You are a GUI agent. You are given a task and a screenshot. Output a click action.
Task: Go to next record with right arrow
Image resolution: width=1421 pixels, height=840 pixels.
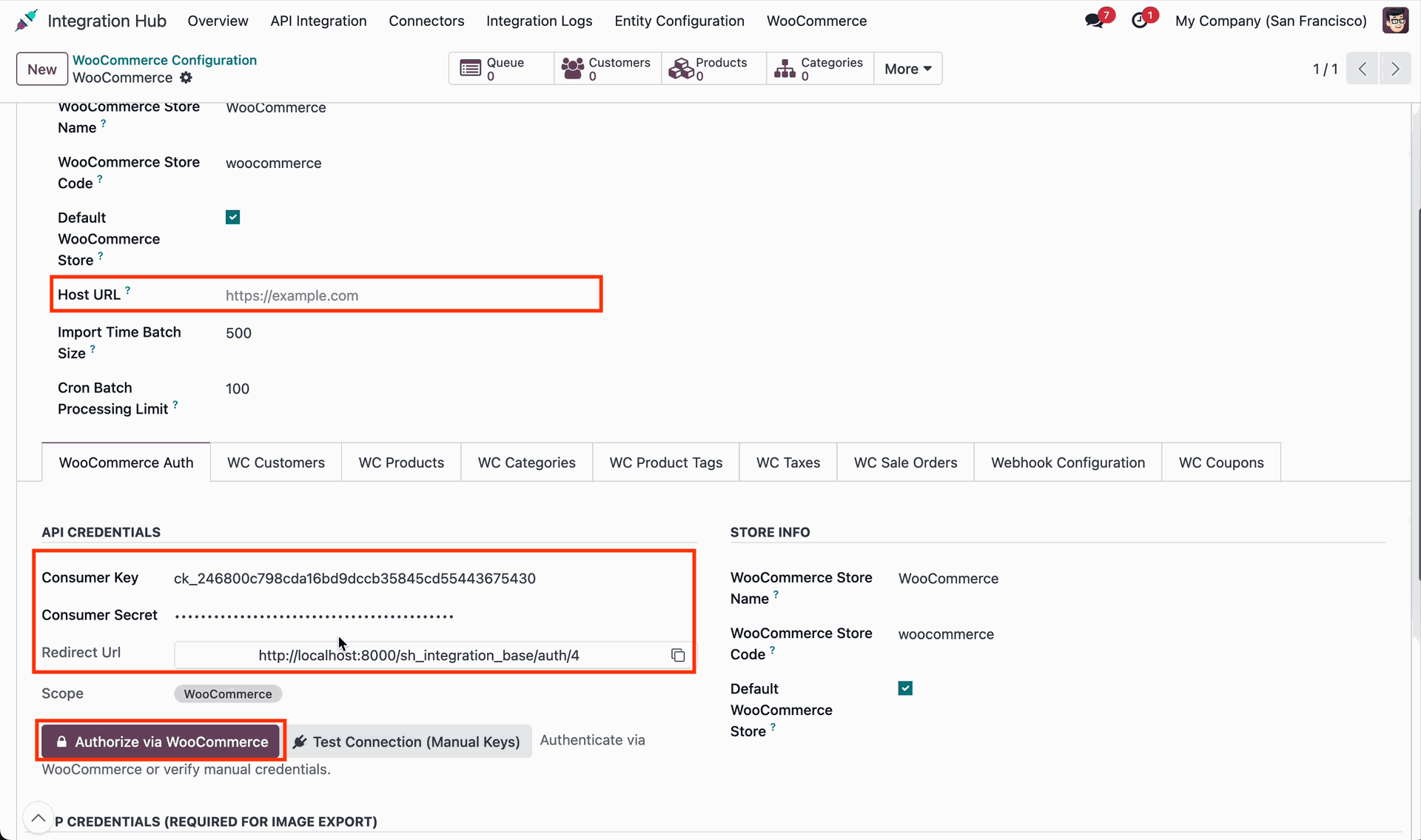(1395, 69)
